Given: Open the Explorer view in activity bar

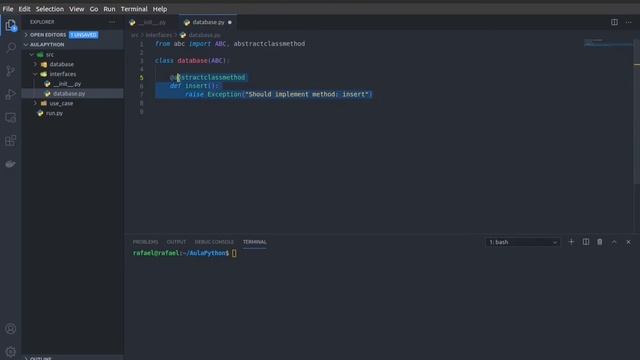Looking at the screenshot, I should pyautogui.click(x=11, y=26).
